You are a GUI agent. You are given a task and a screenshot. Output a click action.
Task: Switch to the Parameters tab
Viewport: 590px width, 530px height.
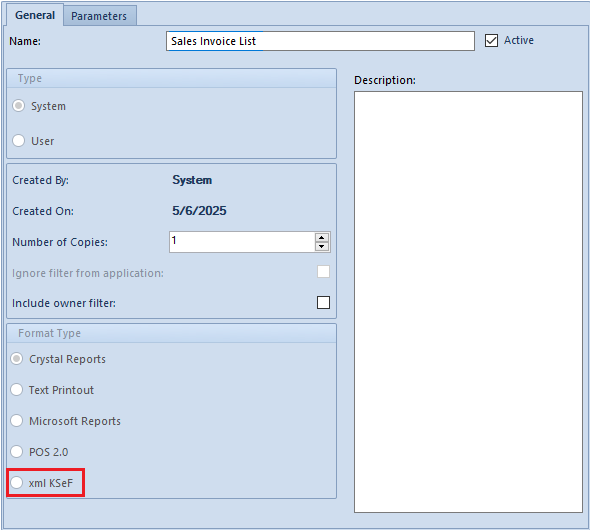tap(100, 16)
